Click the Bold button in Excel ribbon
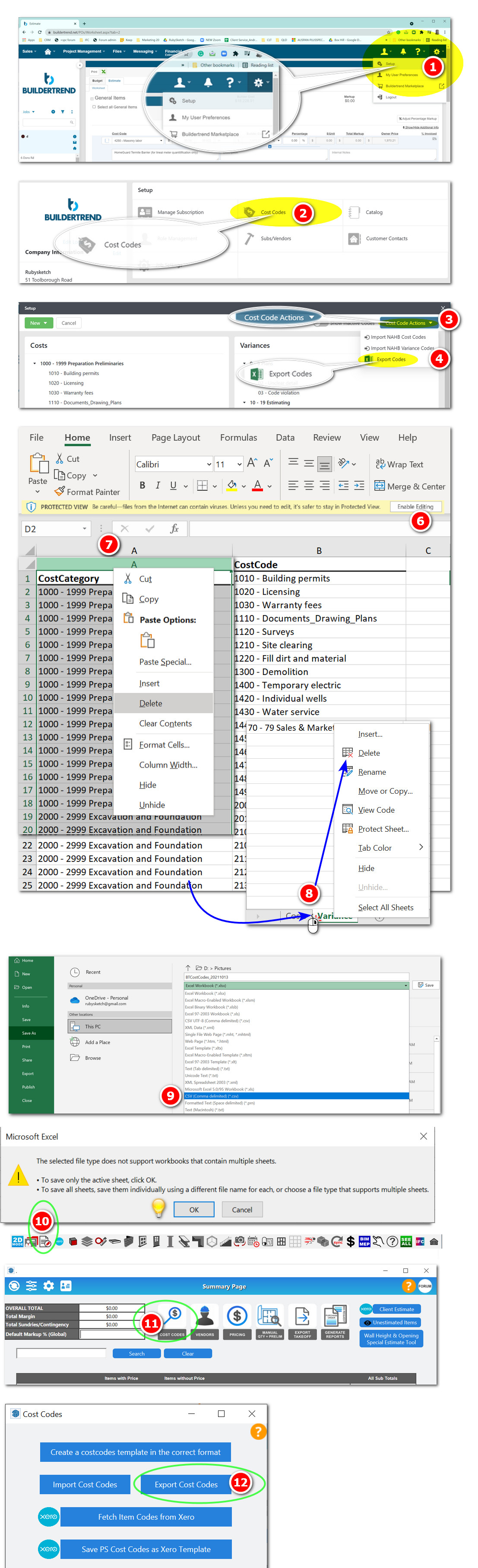 pos(142,485)
